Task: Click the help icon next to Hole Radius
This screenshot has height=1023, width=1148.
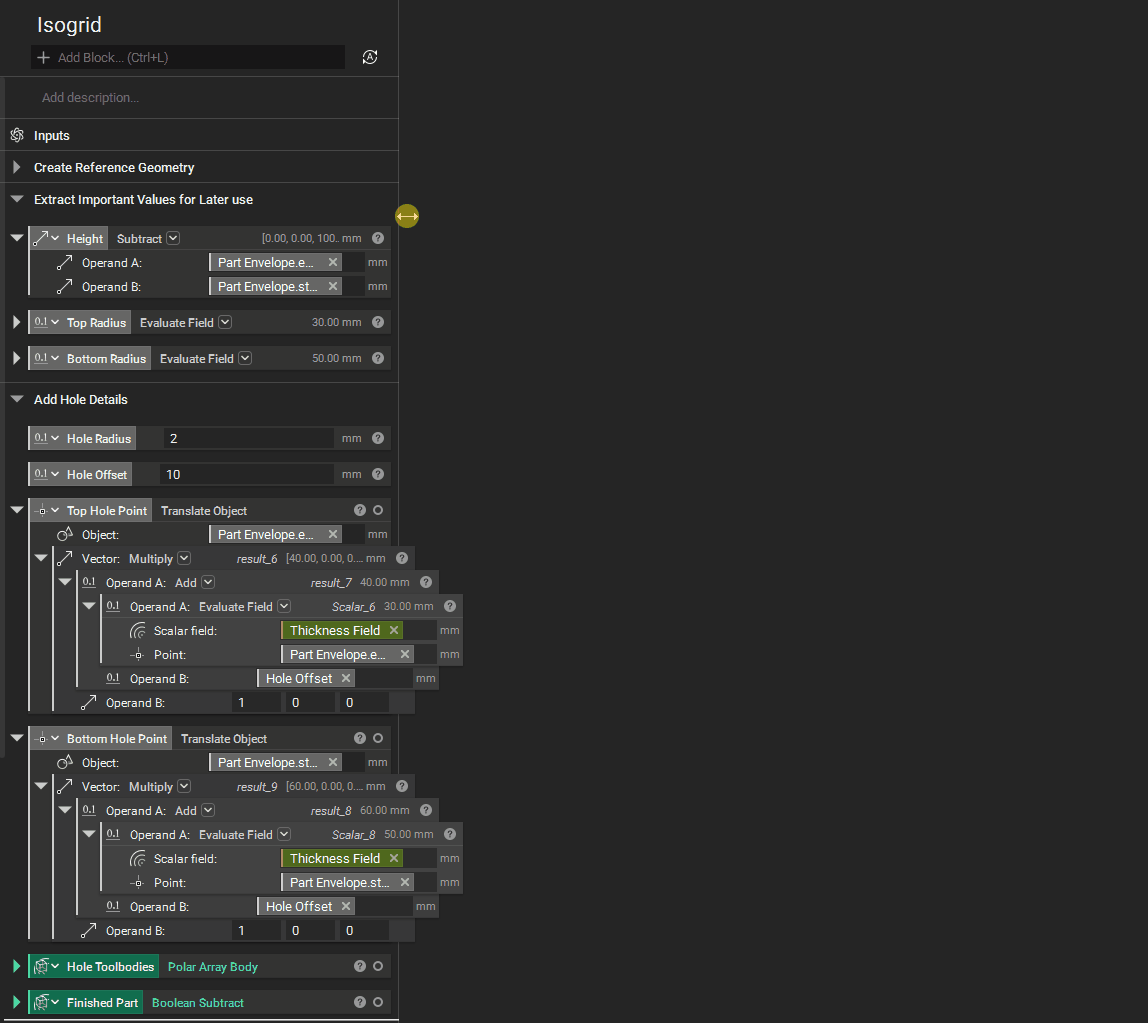Action: pyautogui.click(x=377, y=438)
